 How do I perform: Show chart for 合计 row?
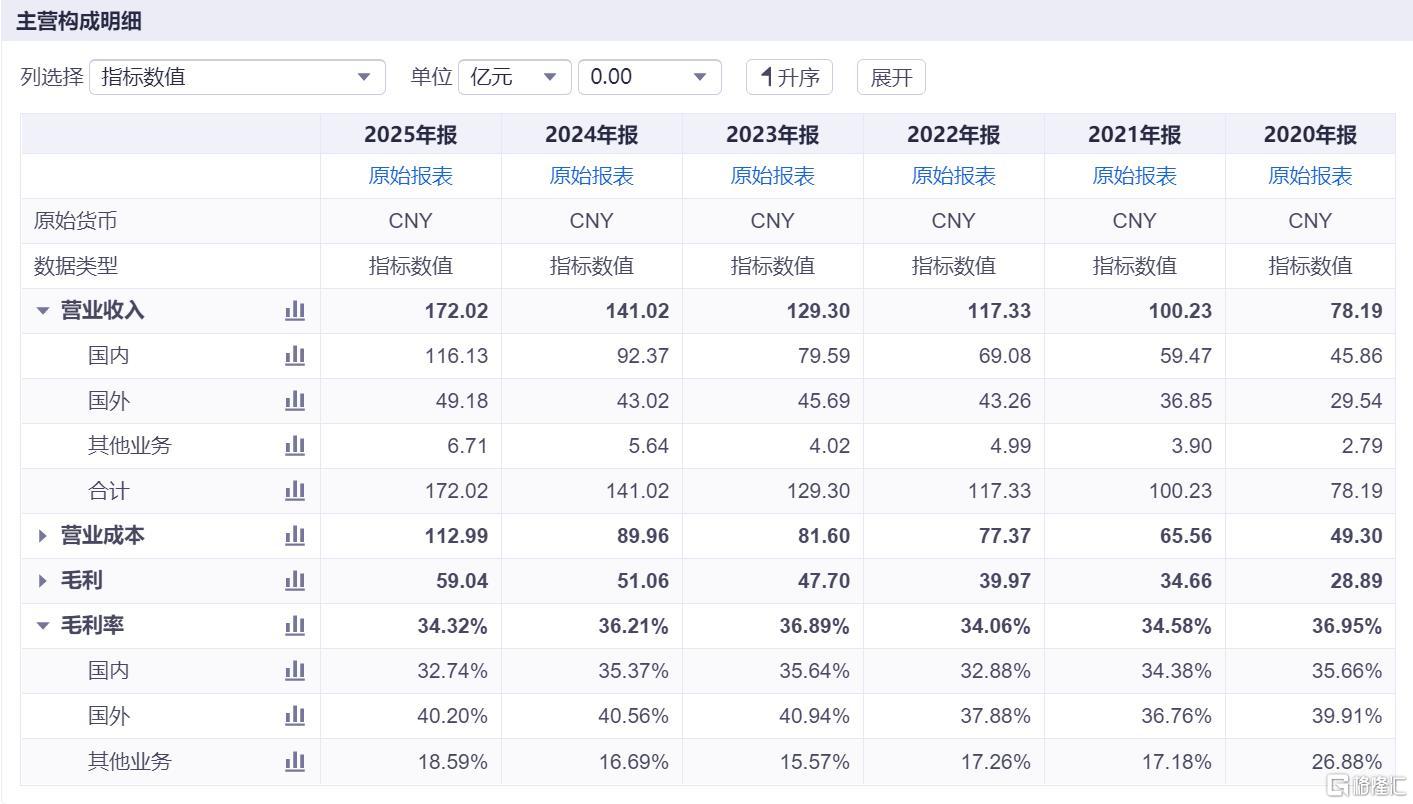click(294, 490)
